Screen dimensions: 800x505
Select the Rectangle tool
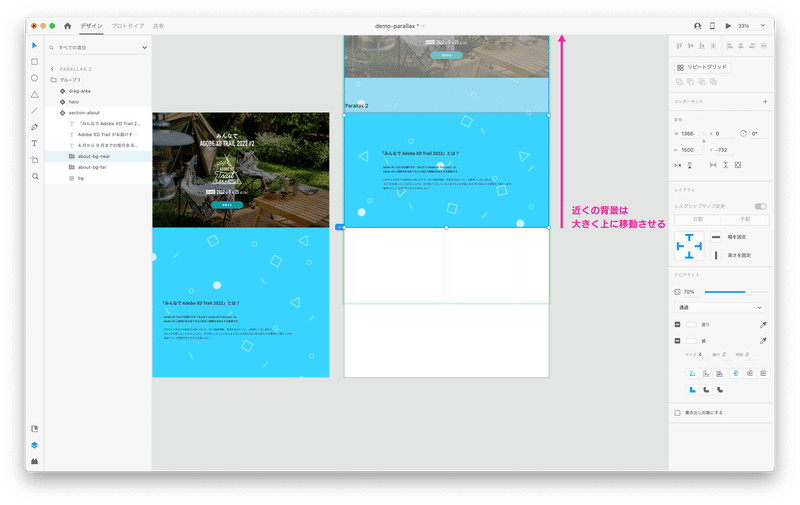coord(34,62)
